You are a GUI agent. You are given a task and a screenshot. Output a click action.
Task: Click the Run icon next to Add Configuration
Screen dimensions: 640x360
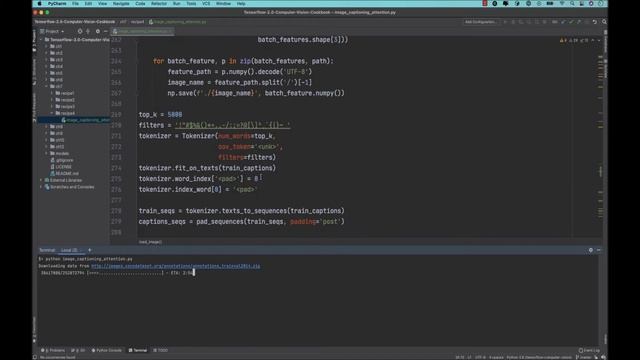[x=505, y=22]
